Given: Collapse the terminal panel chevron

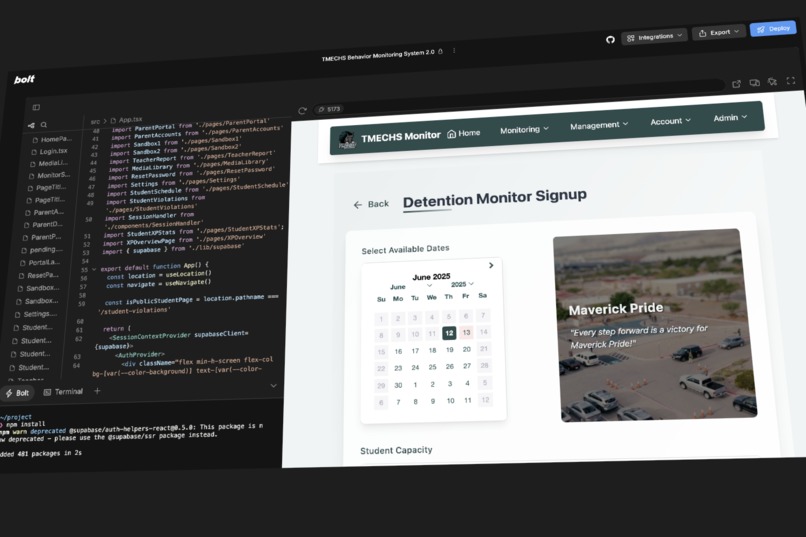Looking at the screenshot, I should point(273,385).
